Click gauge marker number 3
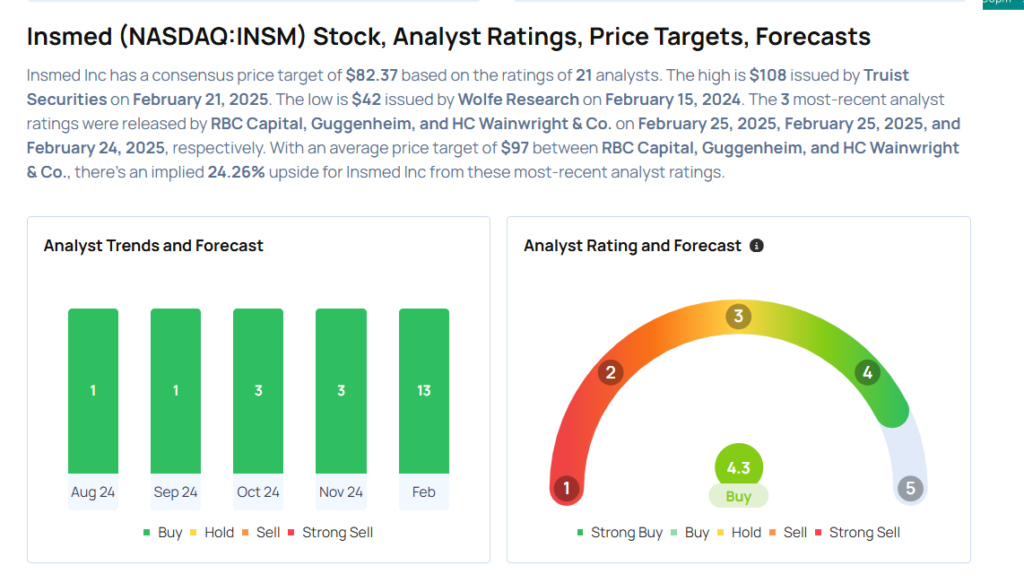 click(738, 317)
